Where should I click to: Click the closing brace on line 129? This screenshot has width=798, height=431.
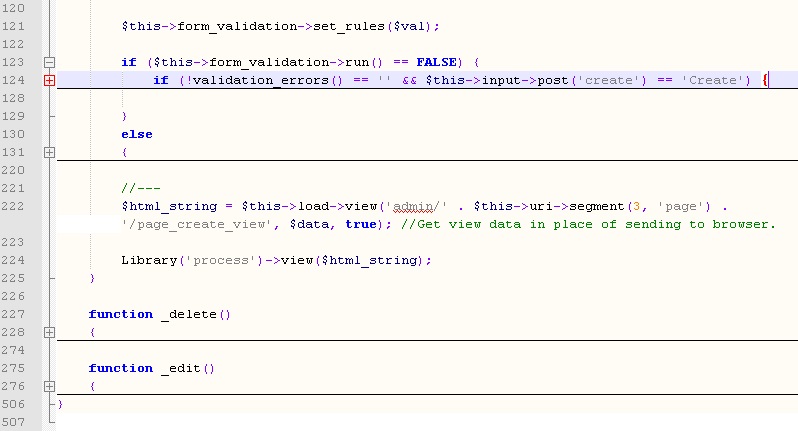pyautogui.click(x=124, y=117)
